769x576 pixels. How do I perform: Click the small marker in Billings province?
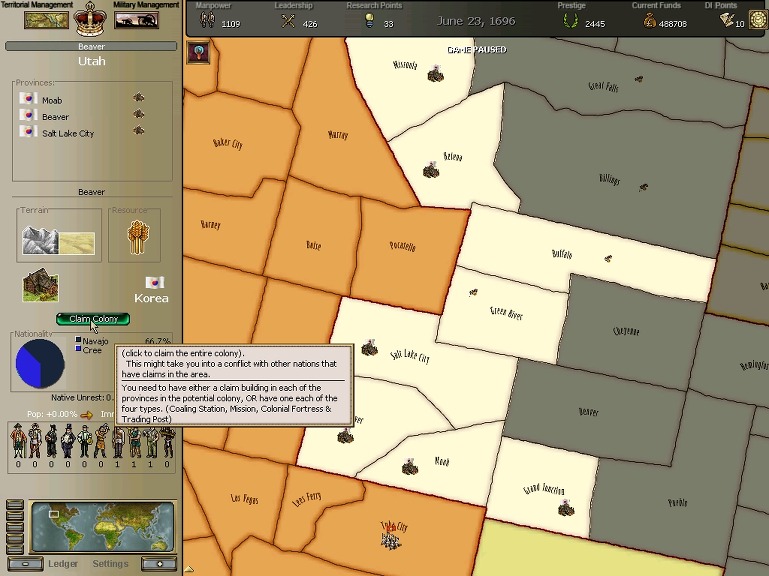tap(643, 187)
